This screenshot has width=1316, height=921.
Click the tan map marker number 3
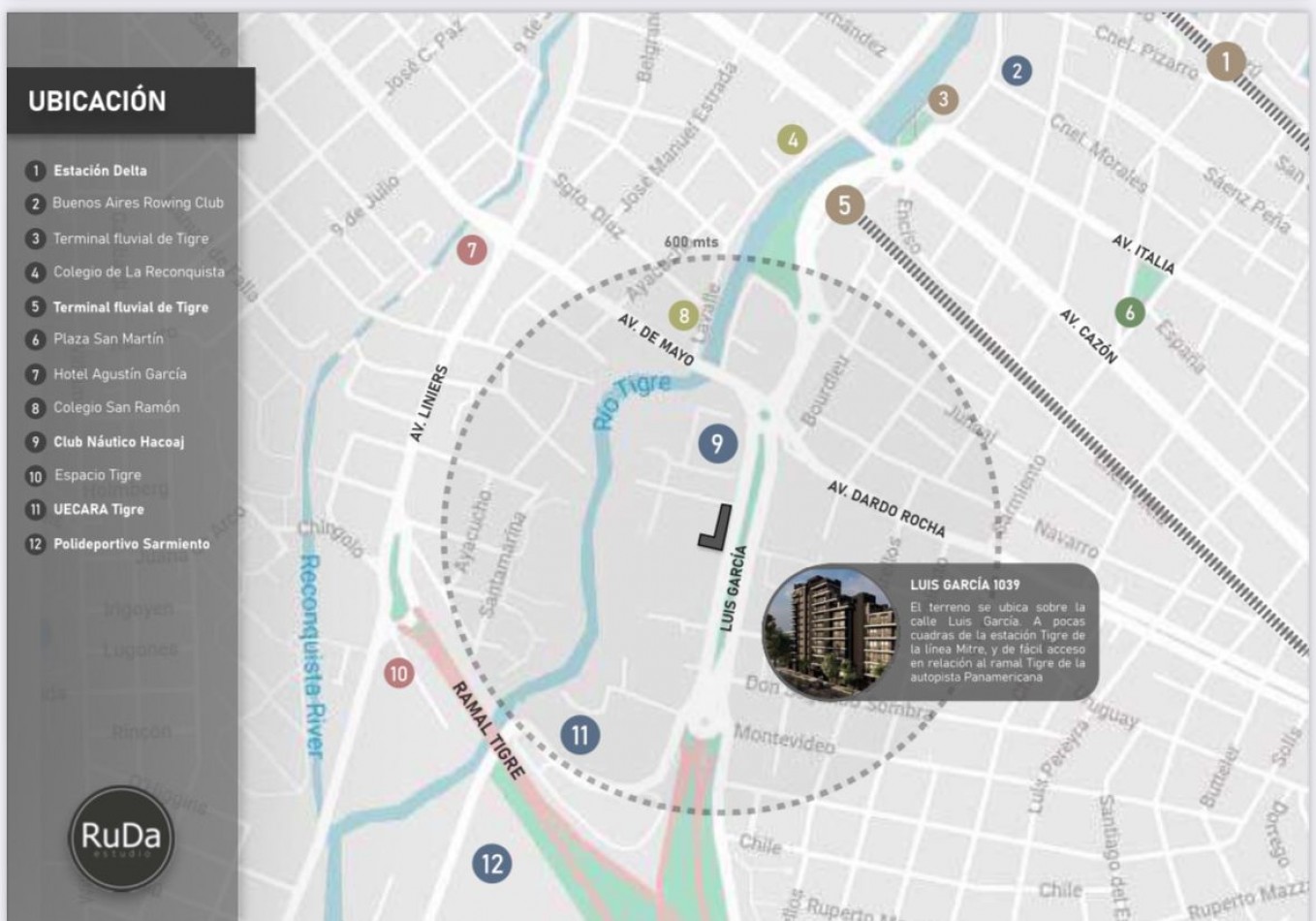point(943,99)
